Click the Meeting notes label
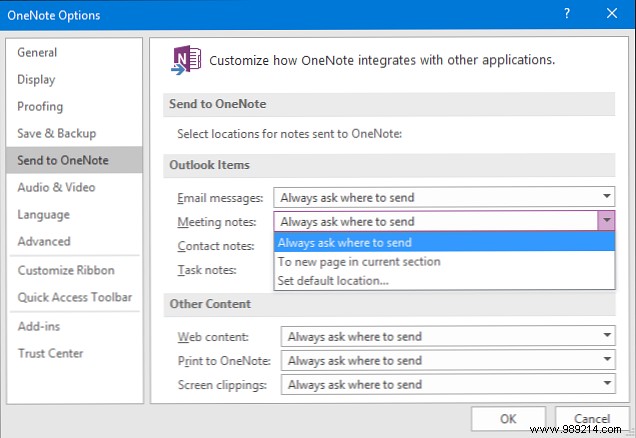Viewport: 636px width, 438px height. pos(217,222)
